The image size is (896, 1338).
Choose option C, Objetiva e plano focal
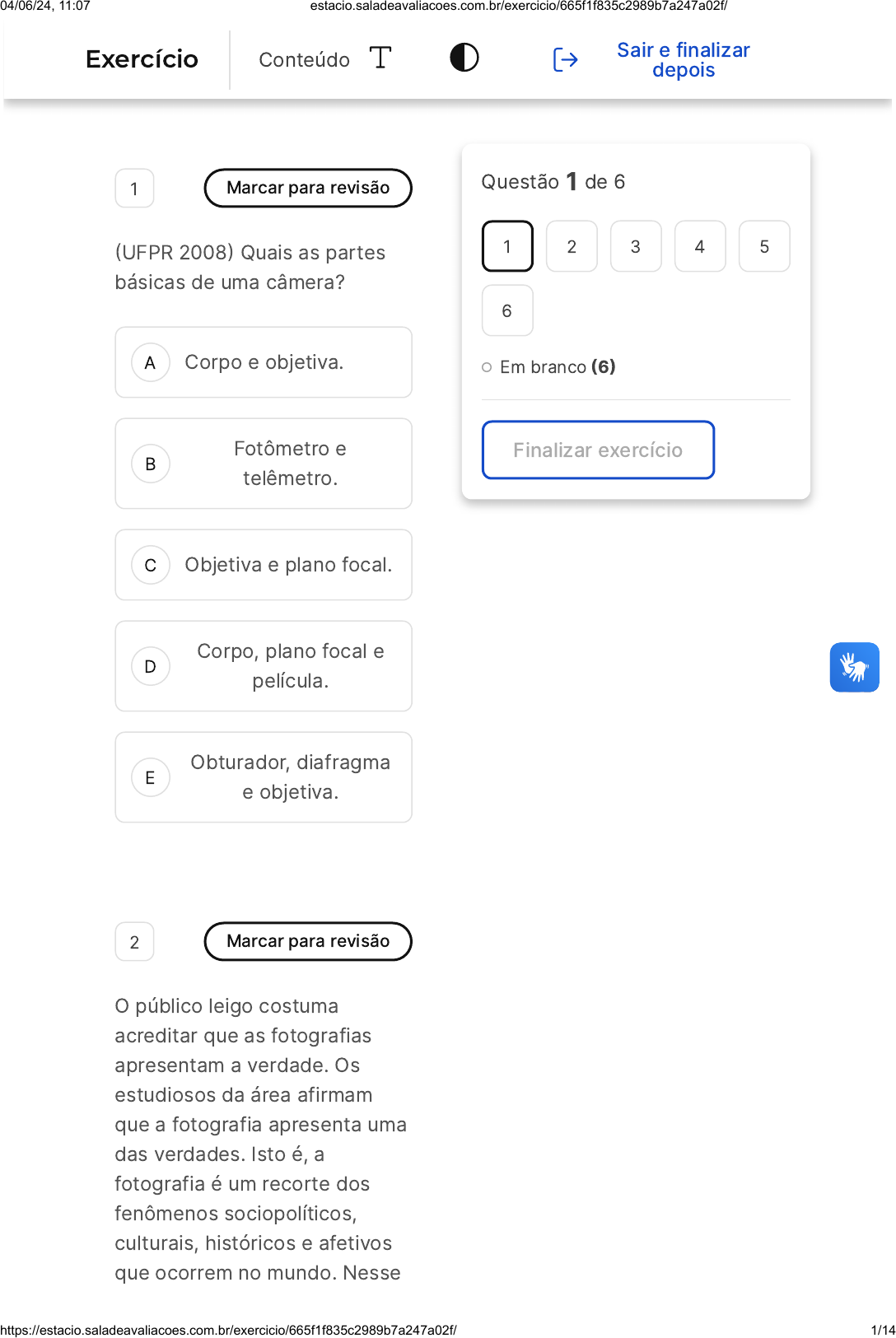(264, 565)
